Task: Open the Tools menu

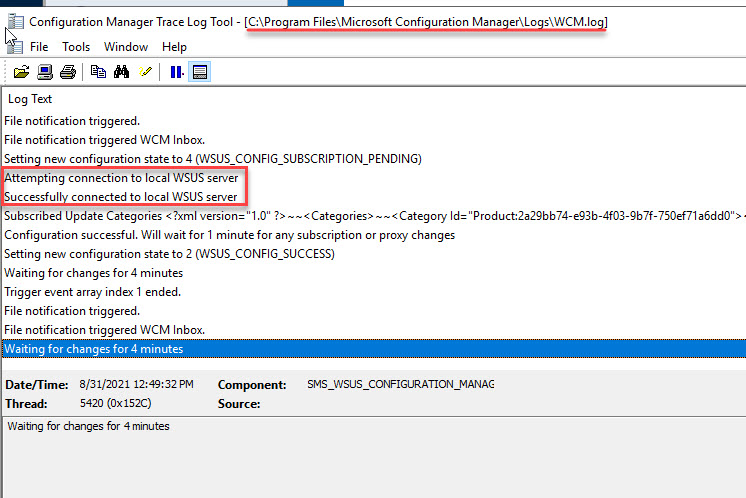Action: 76,47
